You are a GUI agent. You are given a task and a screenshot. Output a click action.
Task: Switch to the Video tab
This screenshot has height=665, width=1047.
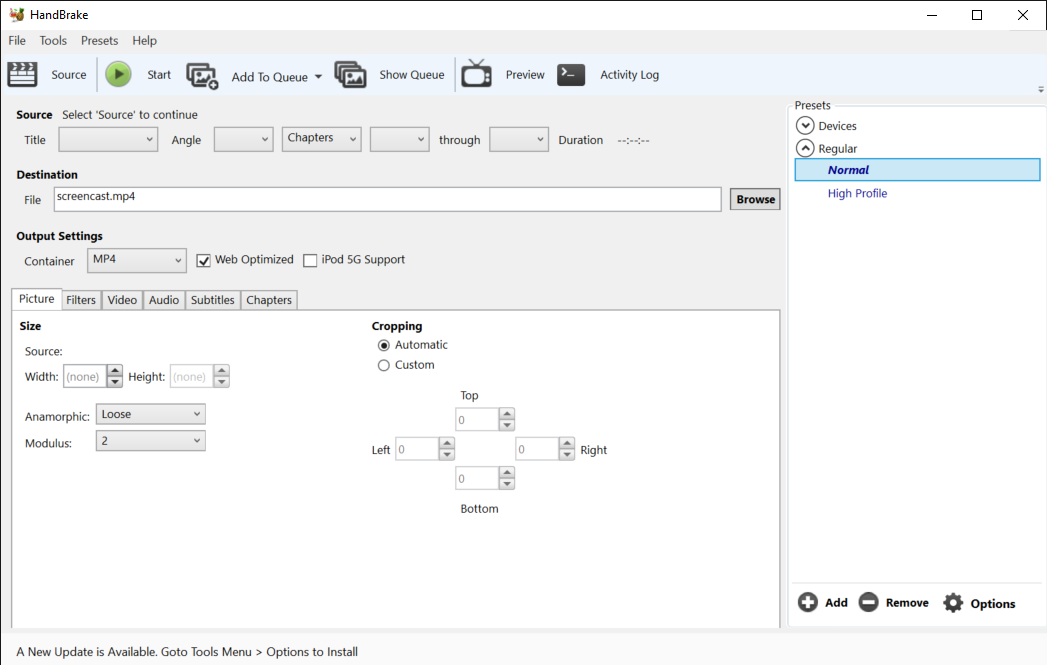(x=122, y=300)
